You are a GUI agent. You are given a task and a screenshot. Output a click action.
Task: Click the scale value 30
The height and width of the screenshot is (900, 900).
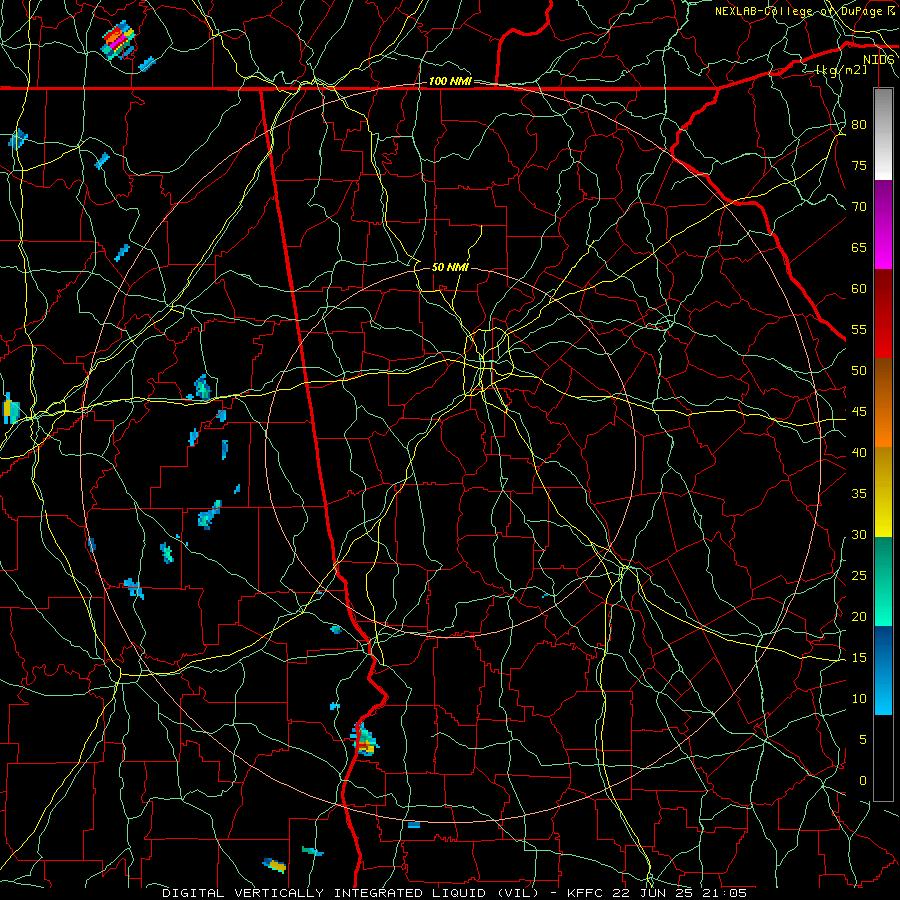(x=859, y=534)
